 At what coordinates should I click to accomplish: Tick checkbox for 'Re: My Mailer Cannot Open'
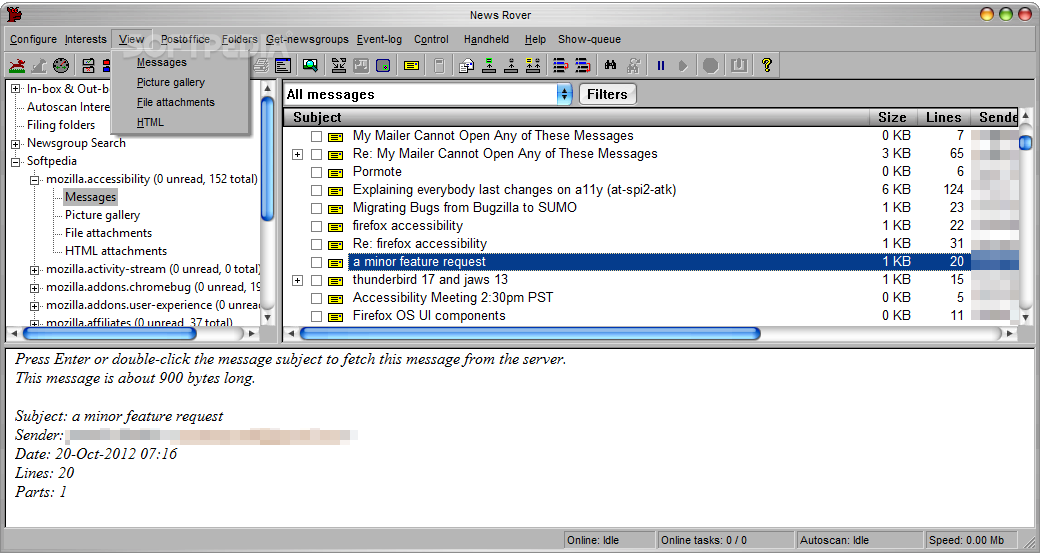(x=316, y=154)
